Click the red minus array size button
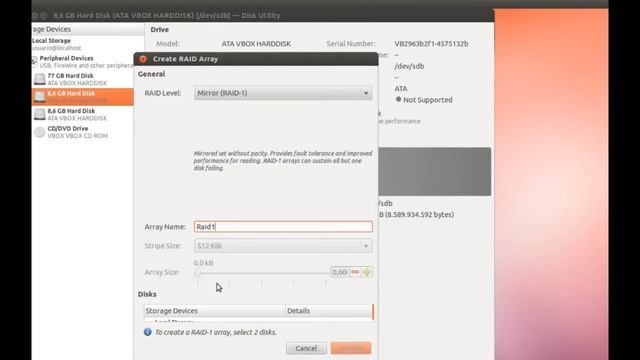Viewport: 640px width, 360px height. pyautogui.click(x=355, y=272)
